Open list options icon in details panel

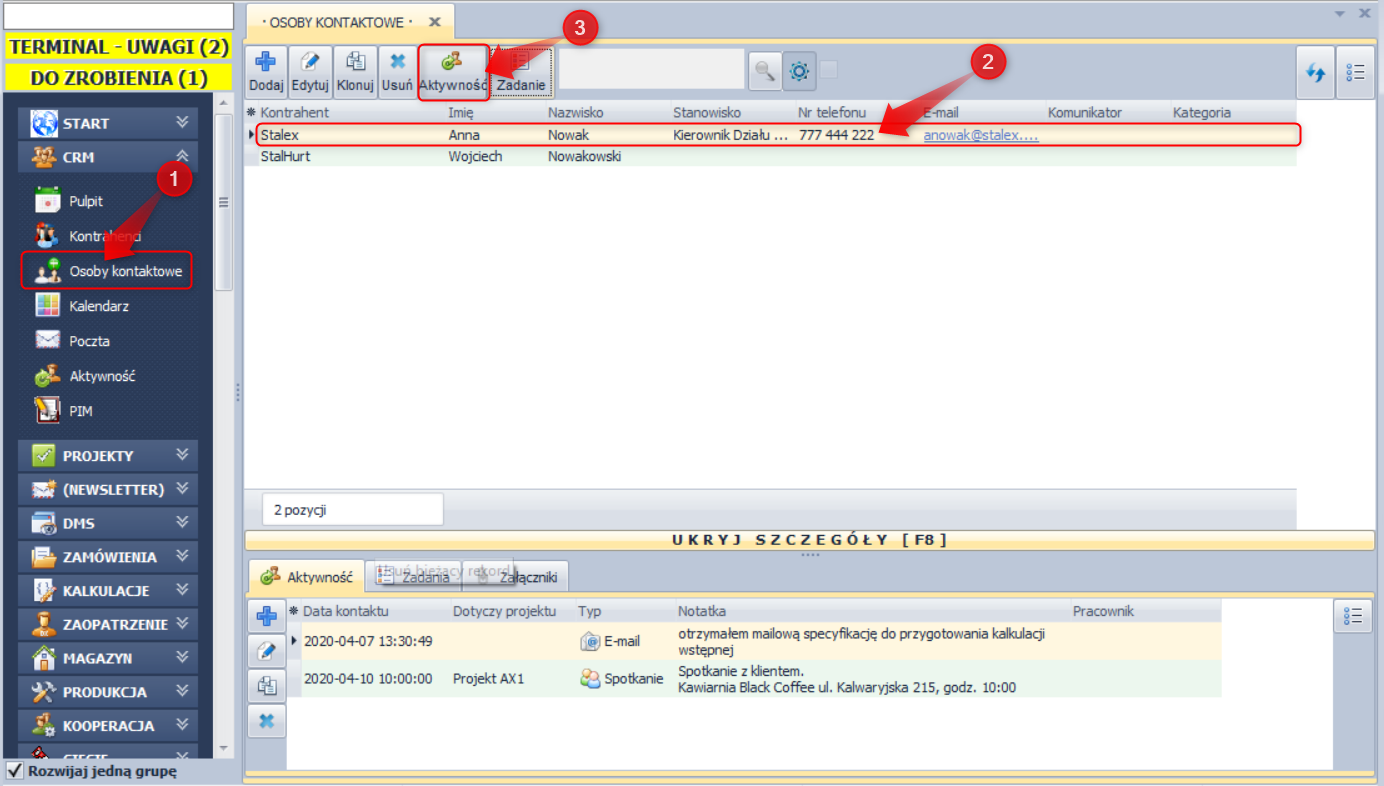click(x=1353, y=617)
